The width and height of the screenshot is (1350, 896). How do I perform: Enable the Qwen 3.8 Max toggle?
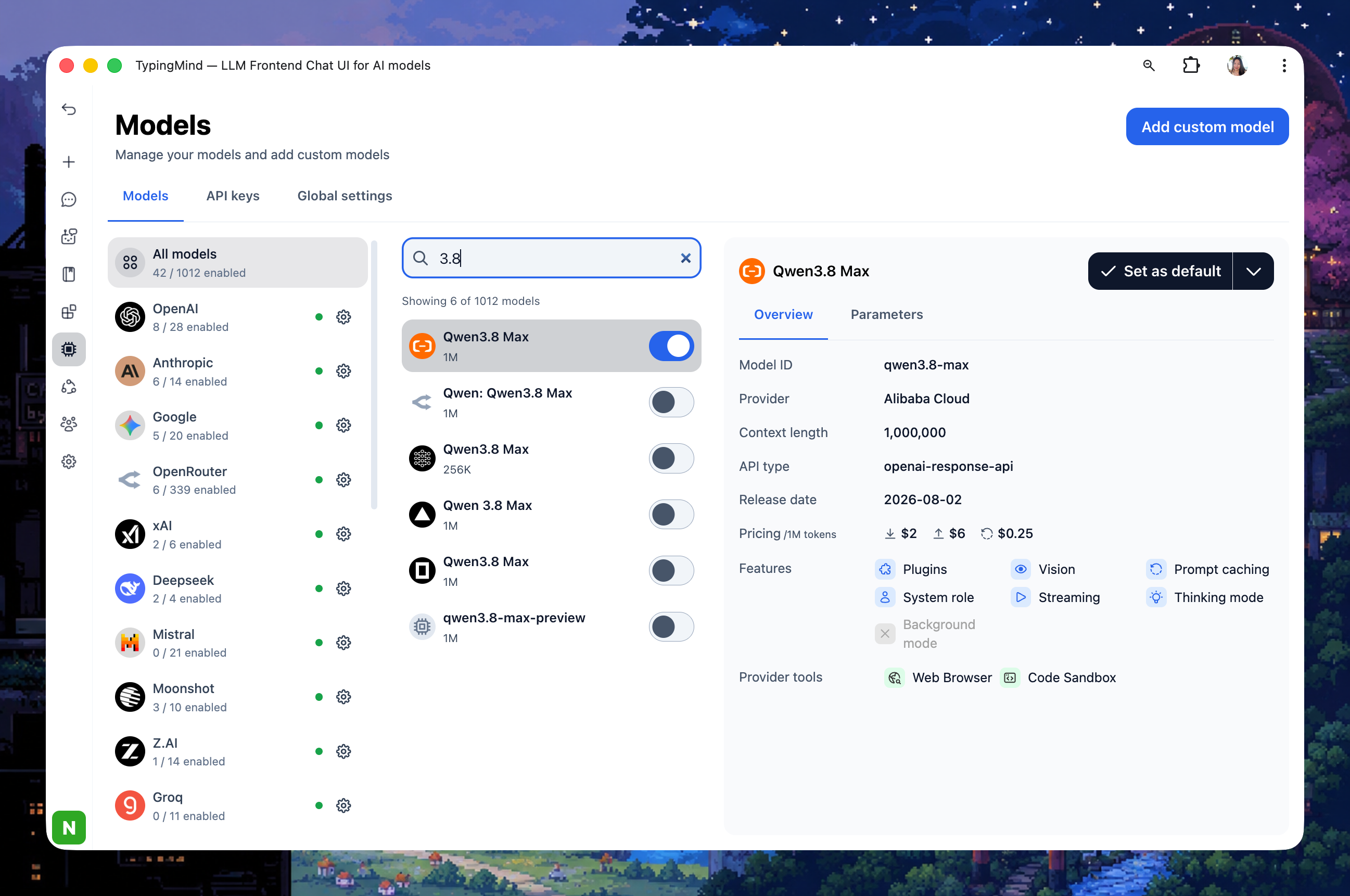671,514
